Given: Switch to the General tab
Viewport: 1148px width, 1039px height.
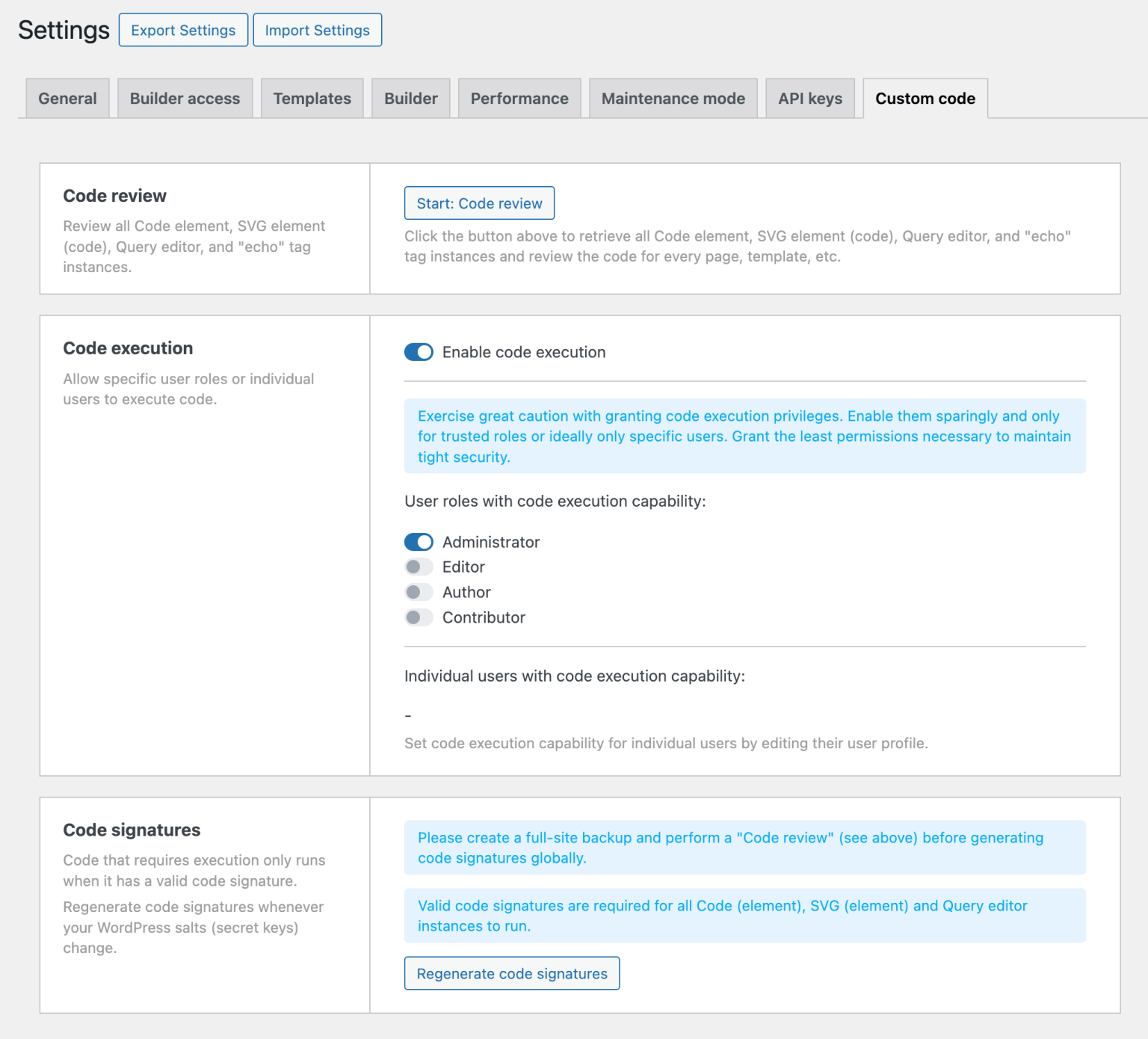Looking at the screenshot, I should click(67, 99).
